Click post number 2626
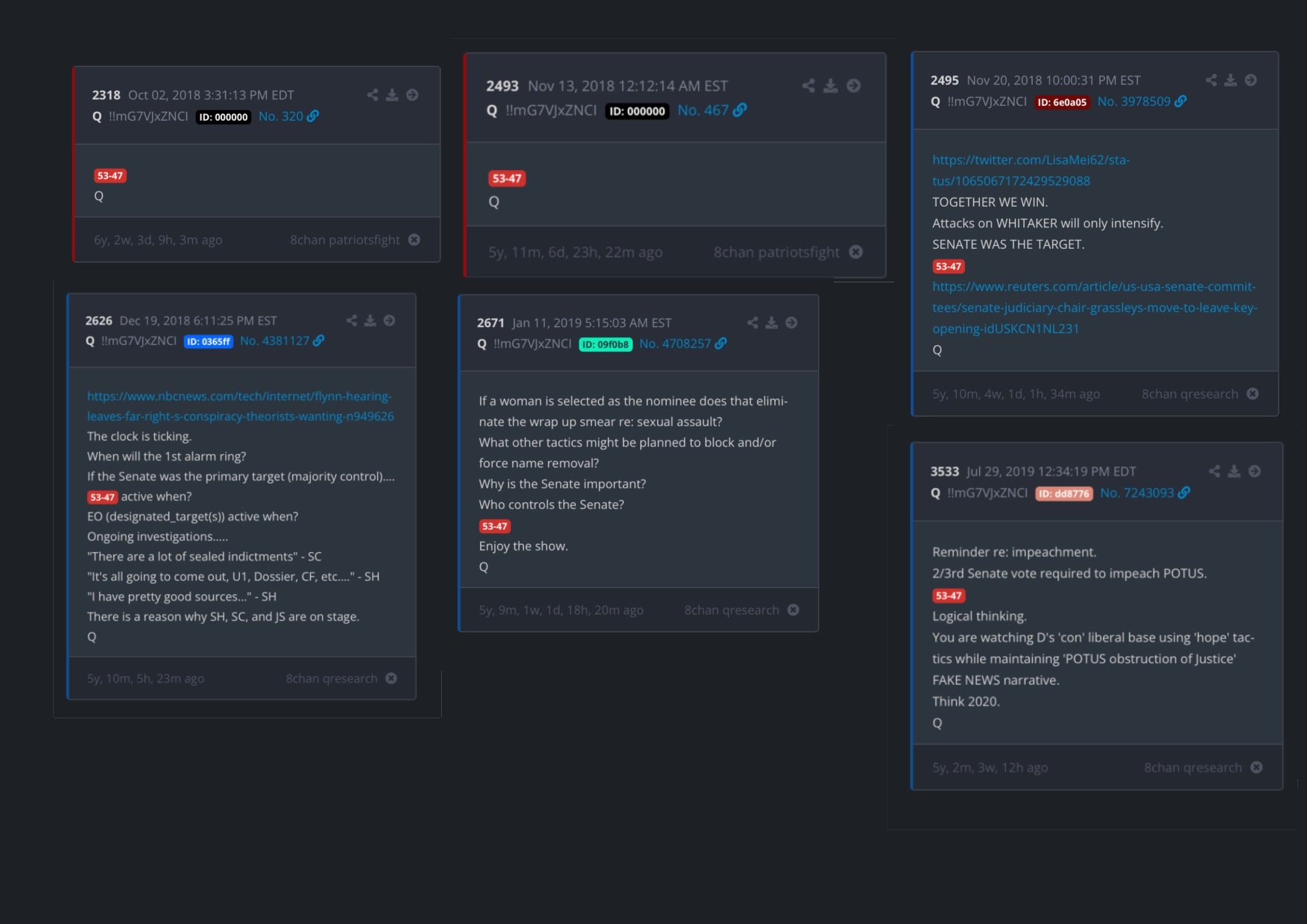 (98, 320)
